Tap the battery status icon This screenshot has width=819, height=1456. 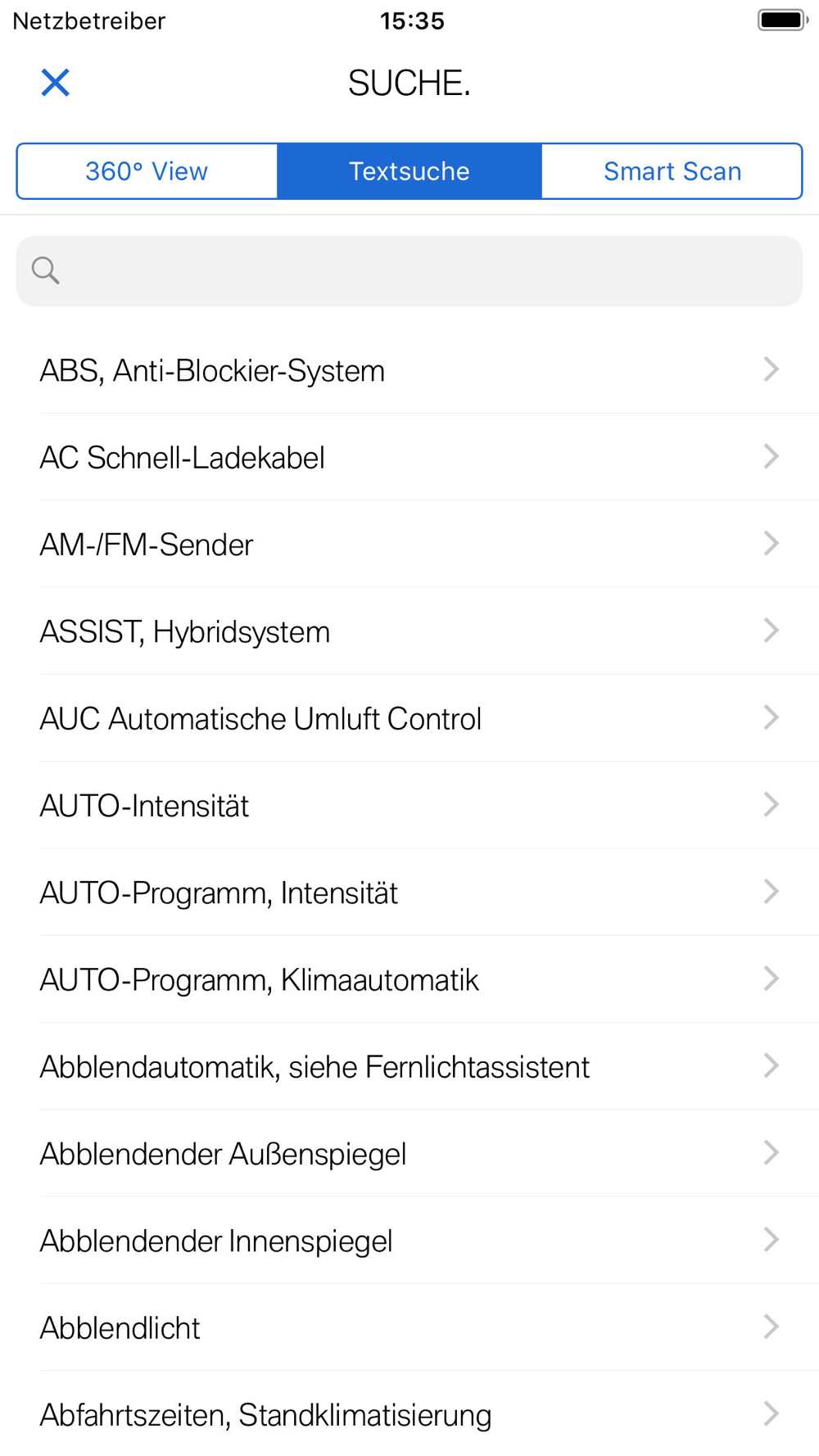point(782,20)
